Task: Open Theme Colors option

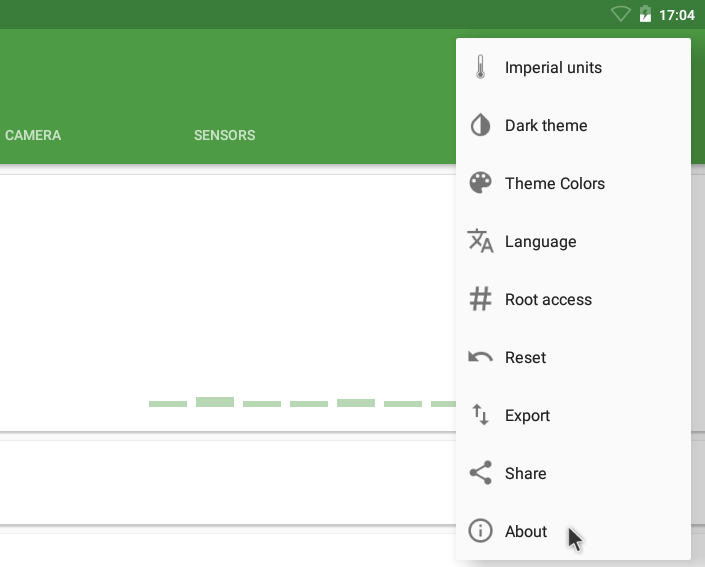Action: (573, 183)
